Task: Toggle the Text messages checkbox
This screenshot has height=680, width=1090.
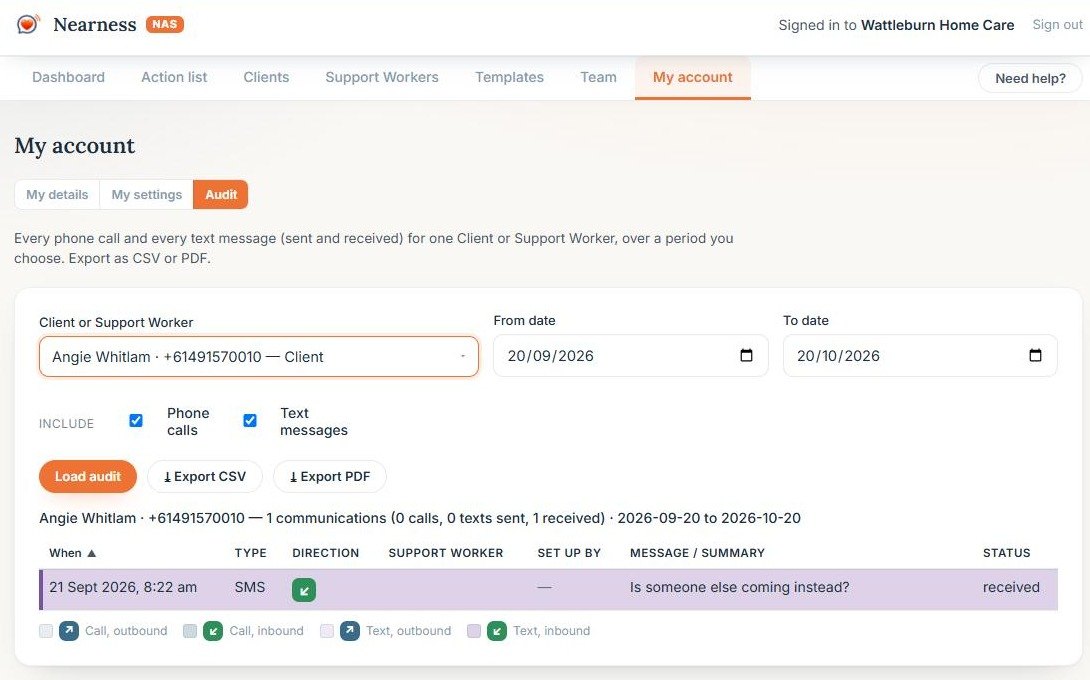Action: [250, 420]
